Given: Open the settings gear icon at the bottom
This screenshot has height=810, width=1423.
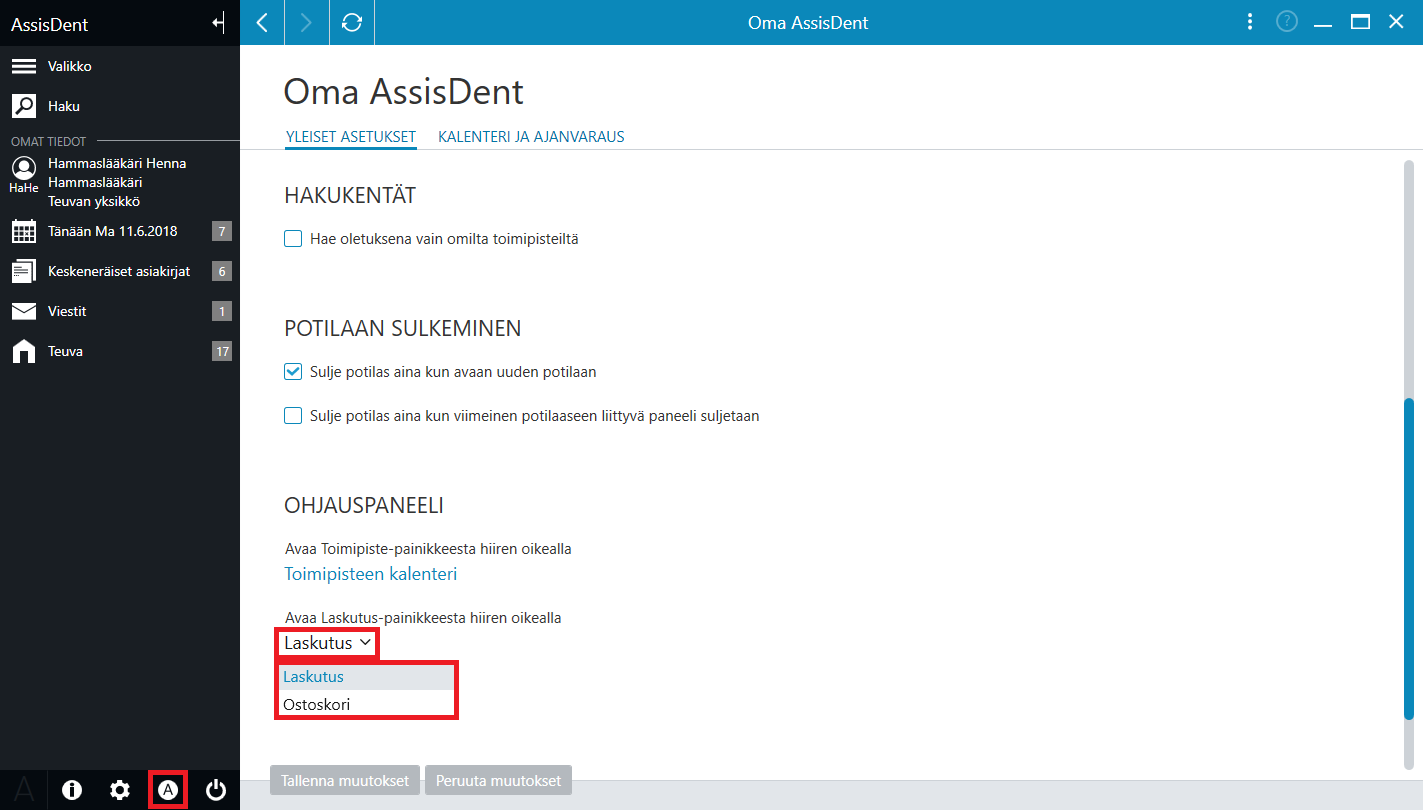Looking at the screenshot, I should 120,790.
